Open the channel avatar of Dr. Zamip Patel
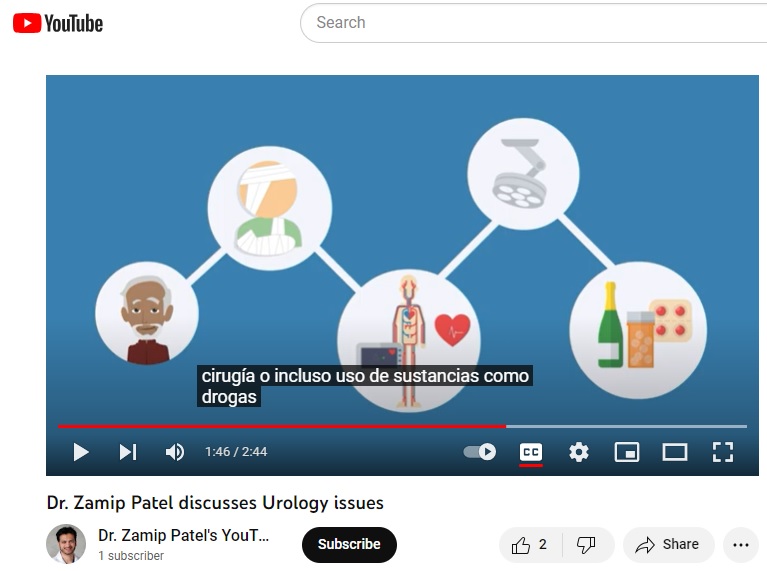767x571 pixels. tap(66, 544)
